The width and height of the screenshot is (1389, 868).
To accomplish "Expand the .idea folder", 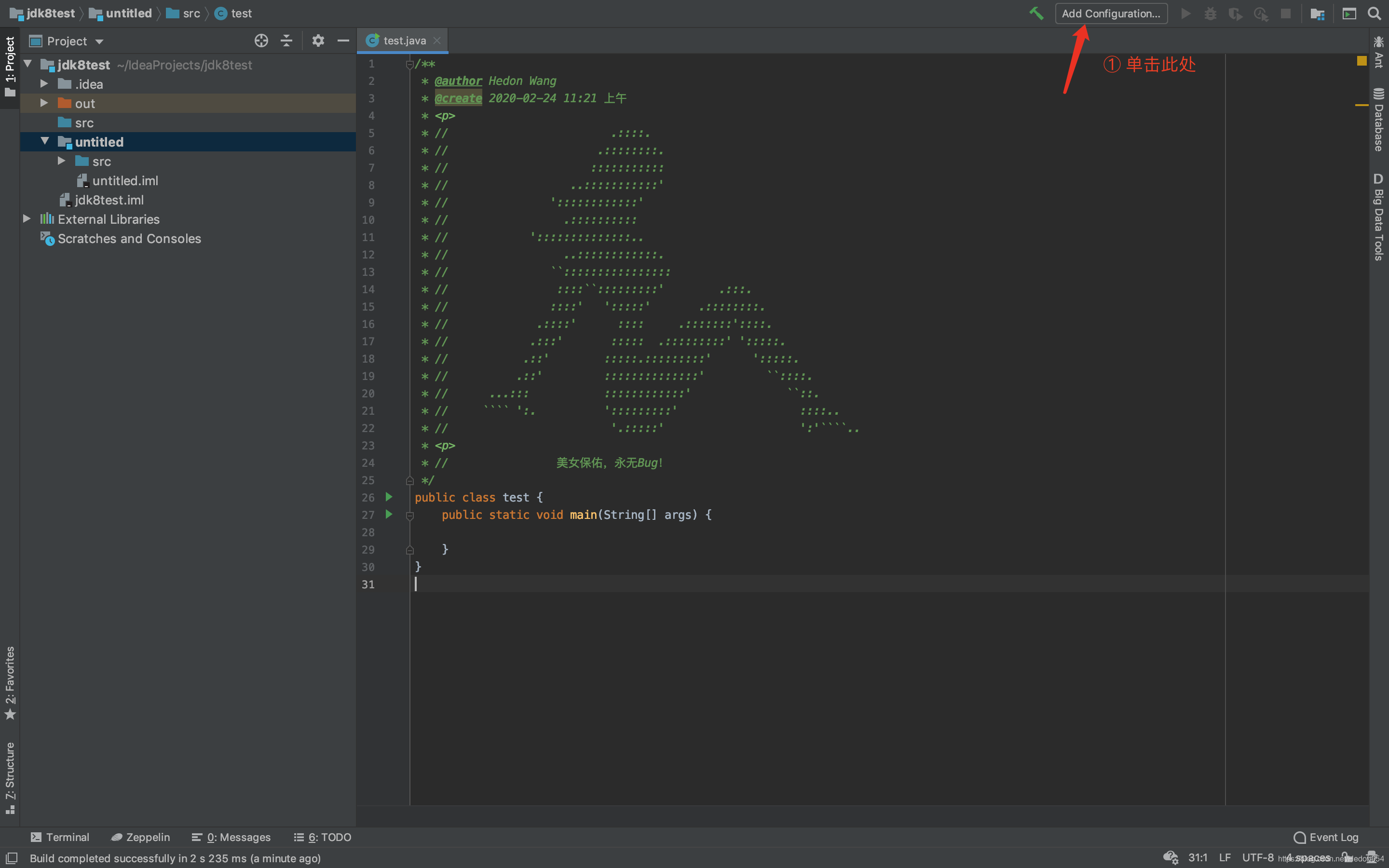I will (44, 84).
